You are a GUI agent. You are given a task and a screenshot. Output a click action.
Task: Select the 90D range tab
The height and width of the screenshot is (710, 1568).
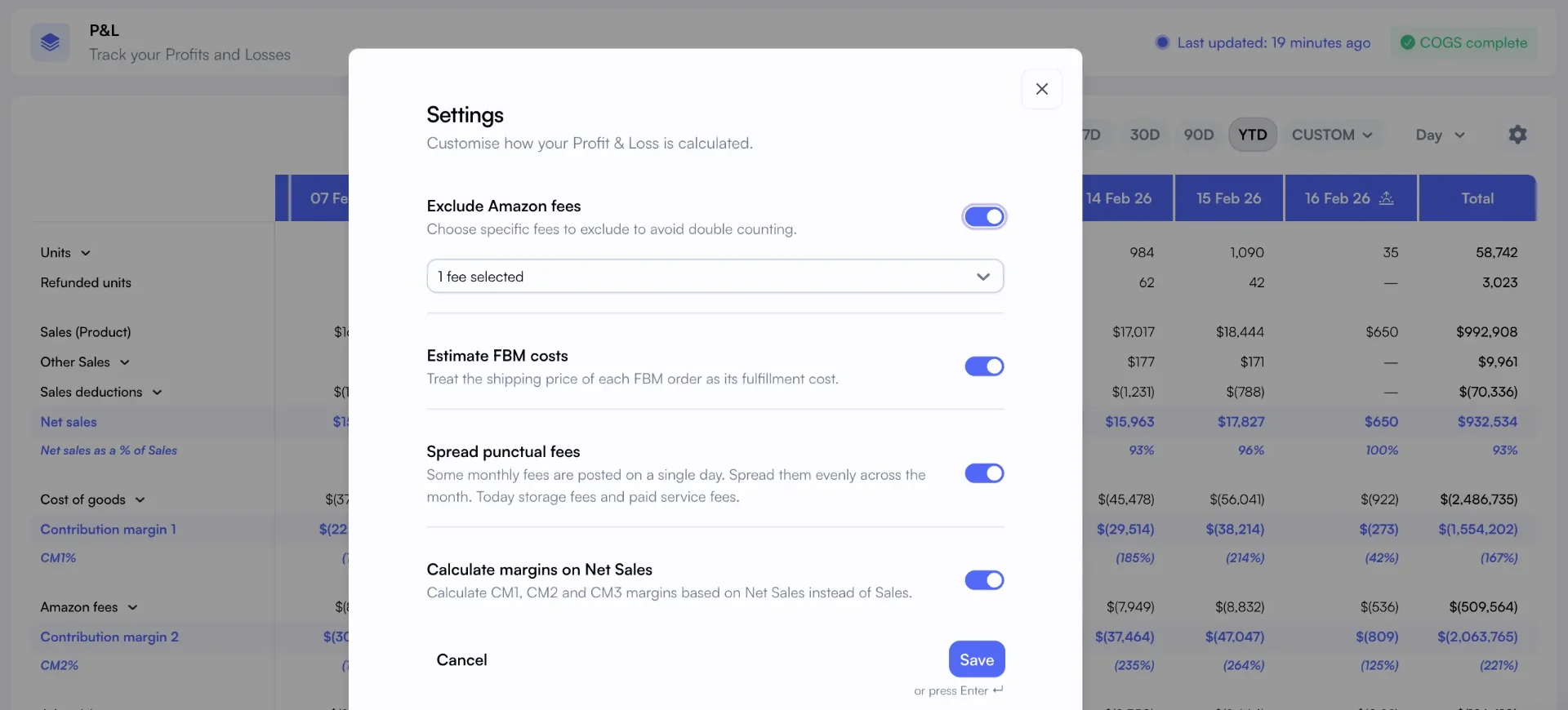click(x=1199, y=135)
